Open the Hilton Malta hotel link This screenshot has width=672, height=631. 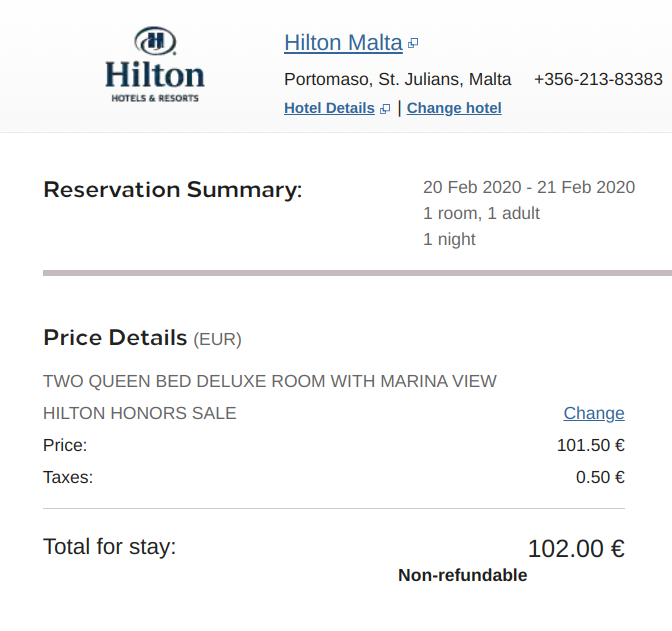click(x=343, y=43)
